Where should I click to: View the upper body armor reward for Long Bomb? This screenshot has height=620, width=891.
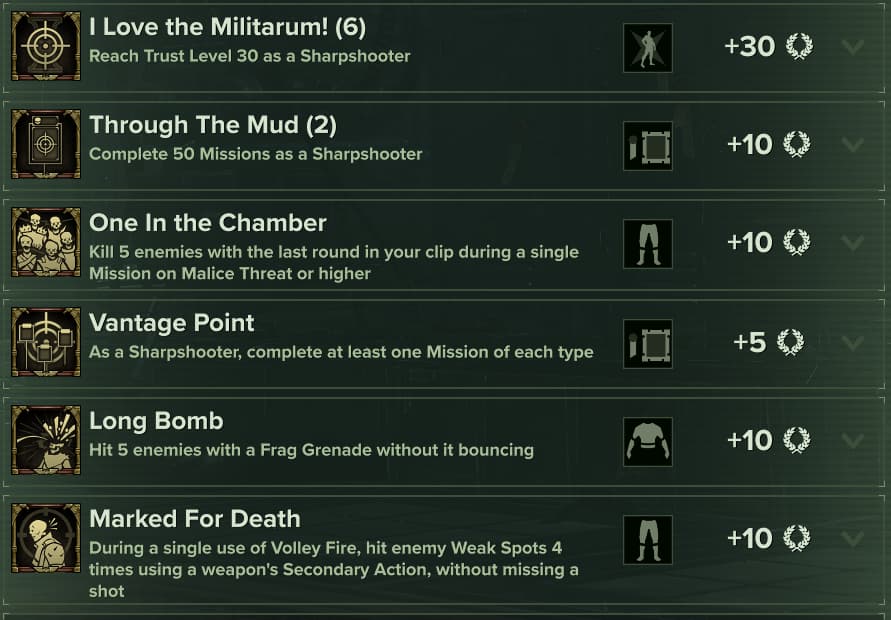pyautogui.click(x=648, y=442)
